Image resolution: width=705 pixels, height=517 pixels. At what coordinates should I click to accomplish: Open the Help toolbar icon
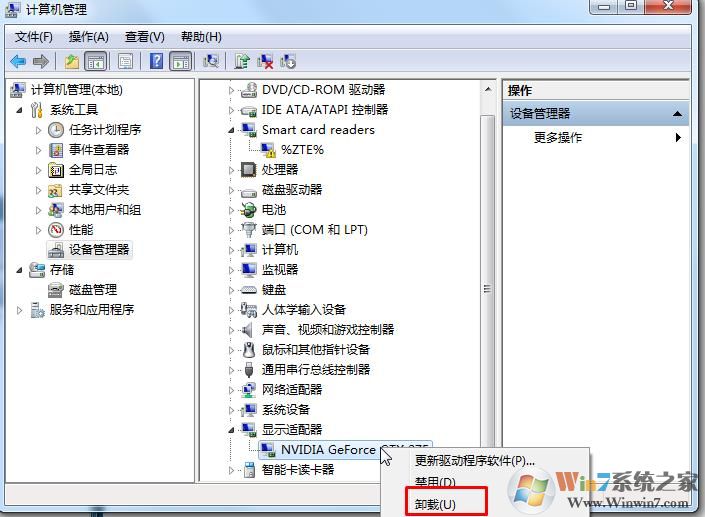click(156, 61)
